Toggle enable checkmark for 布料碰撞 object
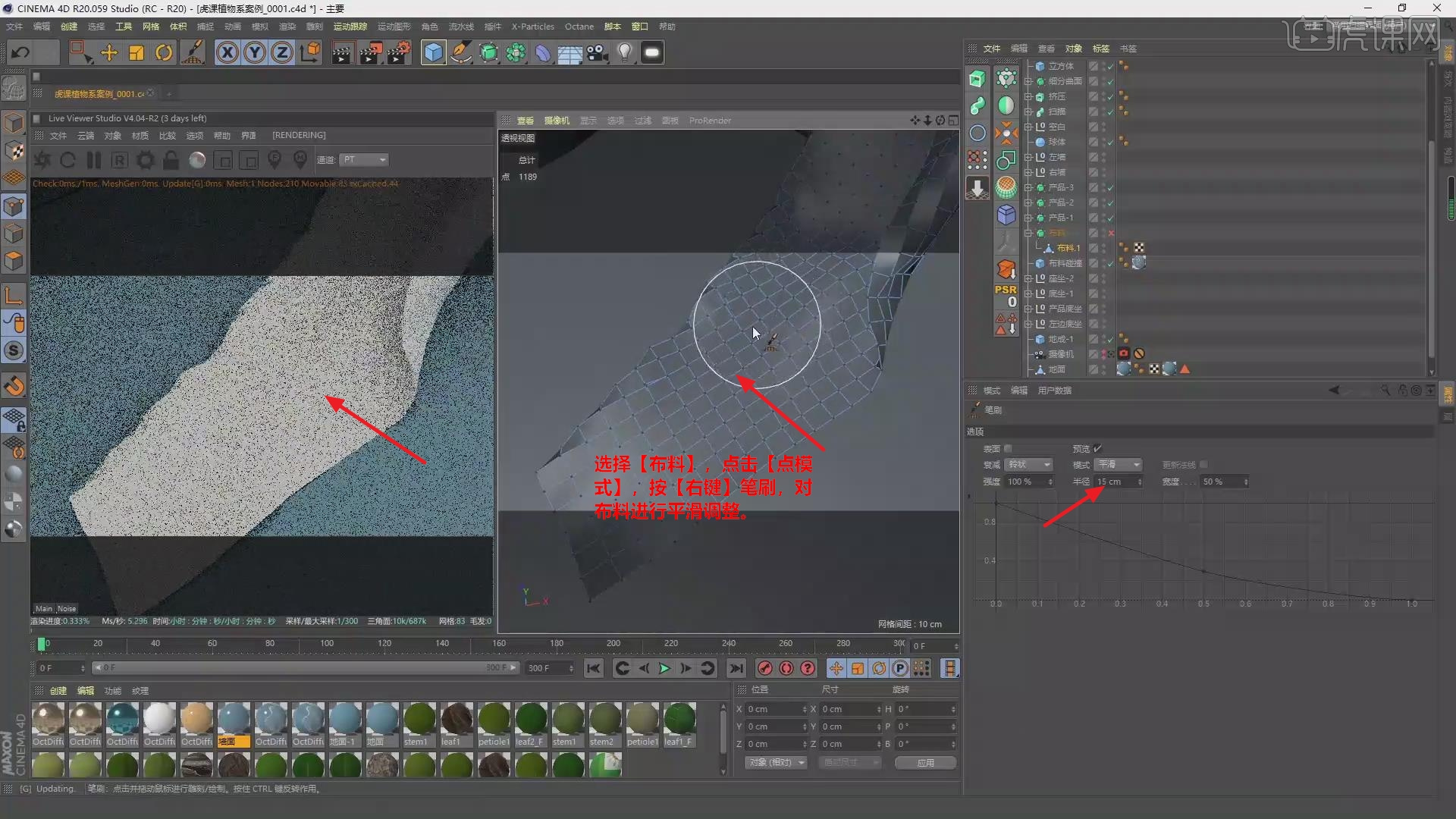This screenshot has width=1456, height=819. 1110,263
